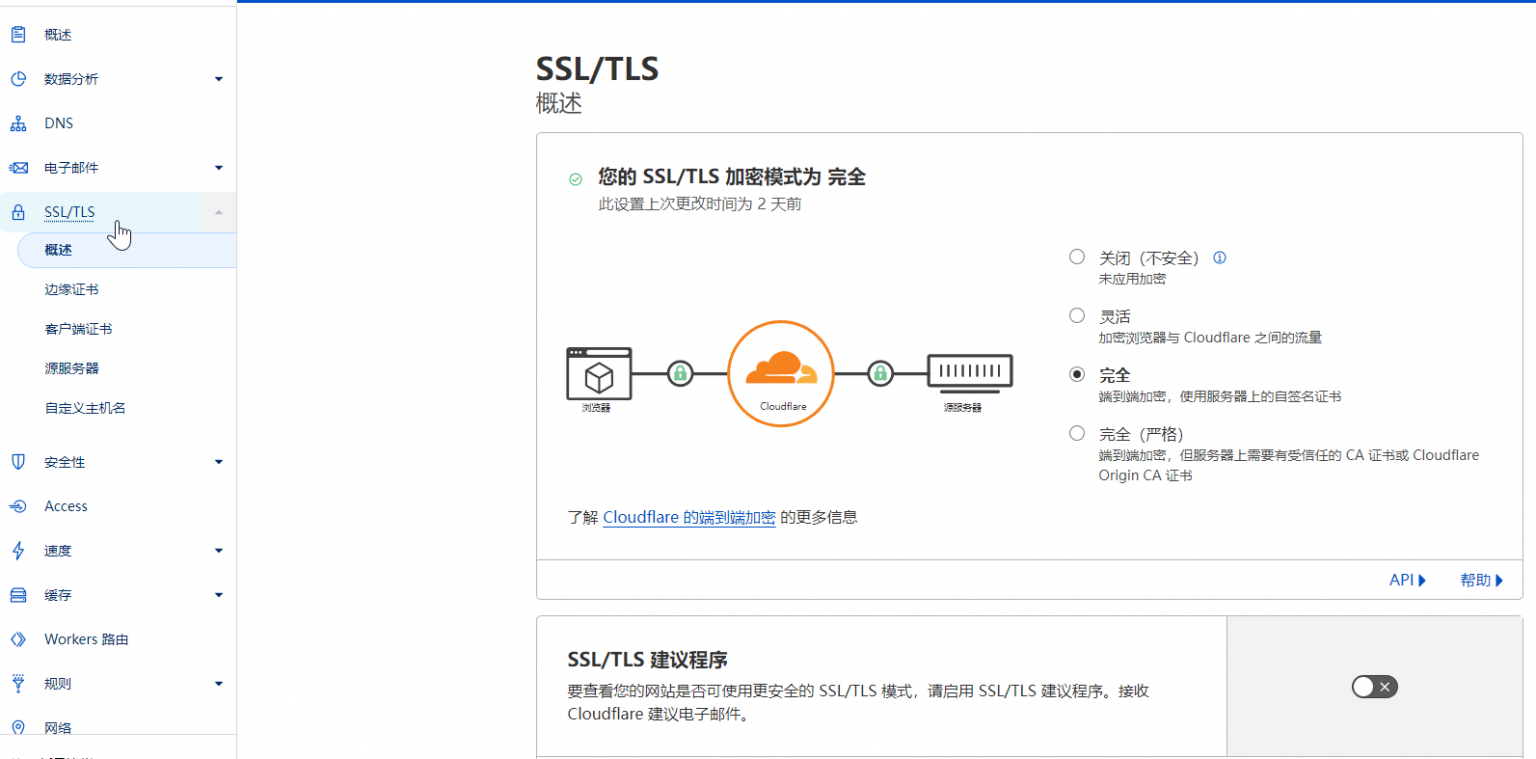Screen dimensions: 1536x759
Task: Click the 缓存 storage icon
Action: 17,595
